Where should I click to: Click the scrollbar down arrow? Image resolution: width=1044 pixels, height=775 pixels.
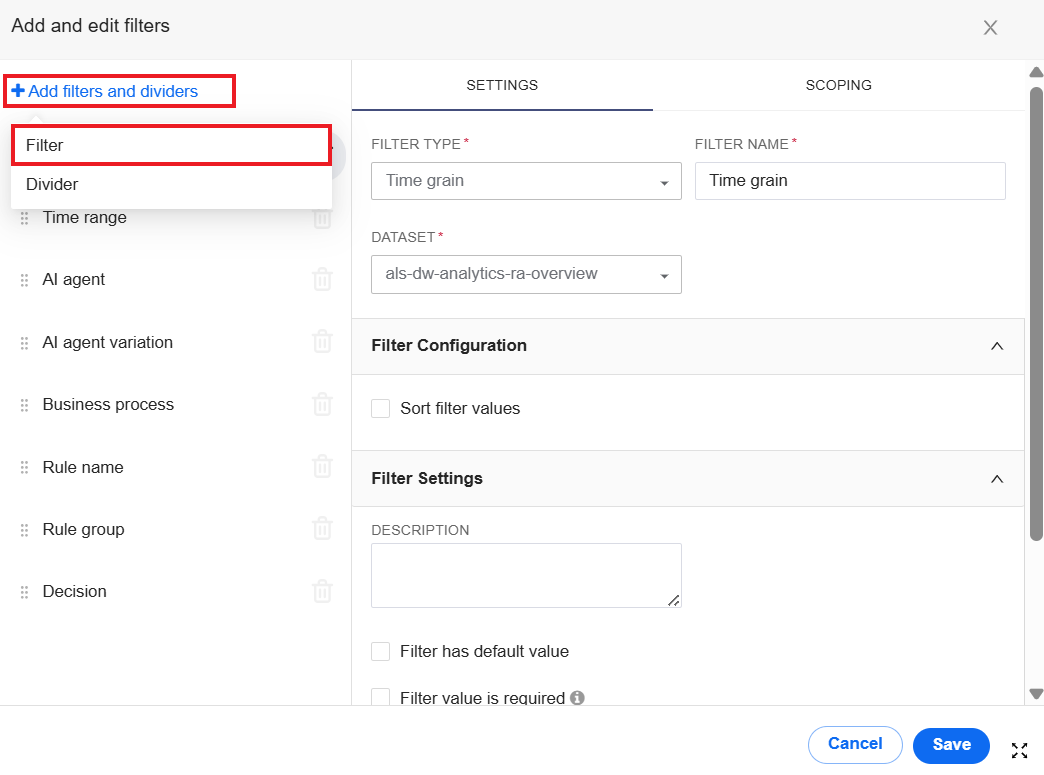1036,693
